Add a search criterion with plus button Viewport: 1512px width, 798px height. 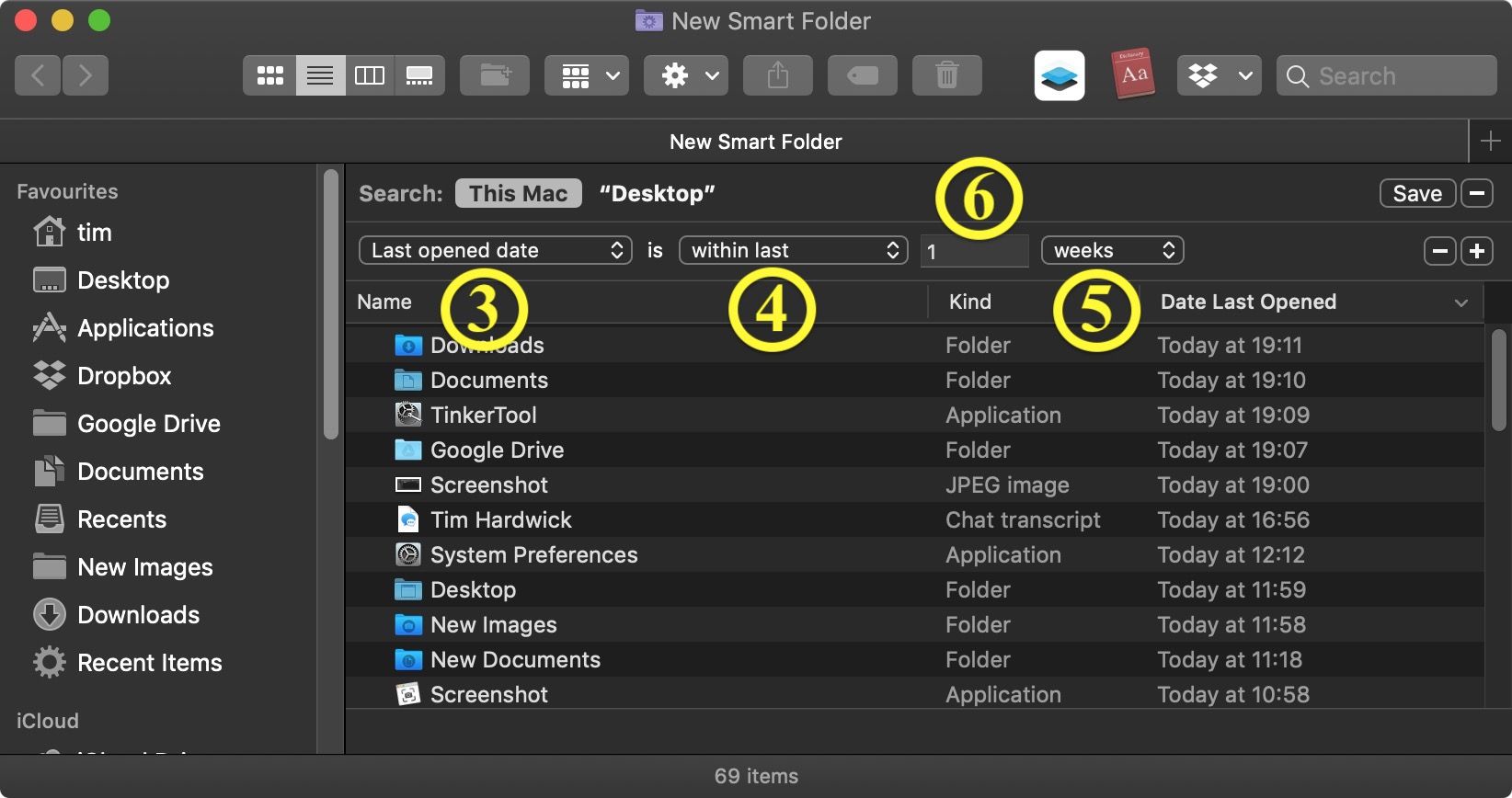[1477, 250]
